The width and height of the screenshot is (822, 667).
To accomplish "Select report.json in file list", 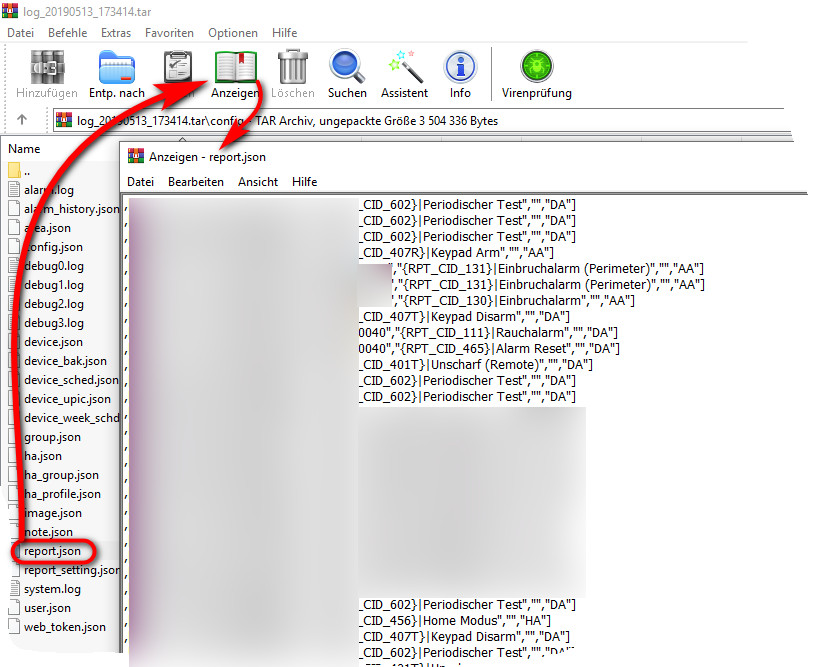I will tap(53, 551).
